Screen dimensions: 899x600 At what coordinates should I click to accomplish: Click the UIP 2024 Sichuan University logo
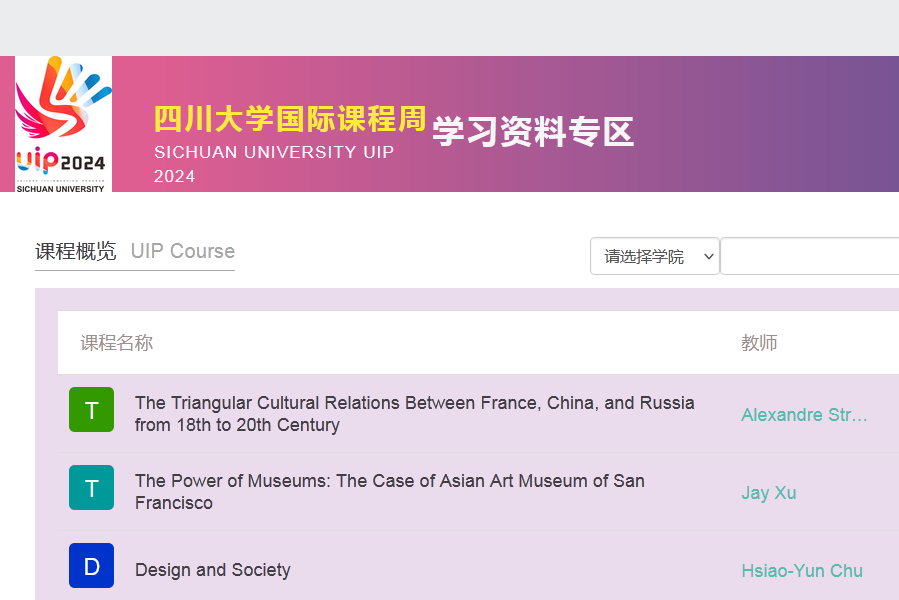tap(63, 124)
